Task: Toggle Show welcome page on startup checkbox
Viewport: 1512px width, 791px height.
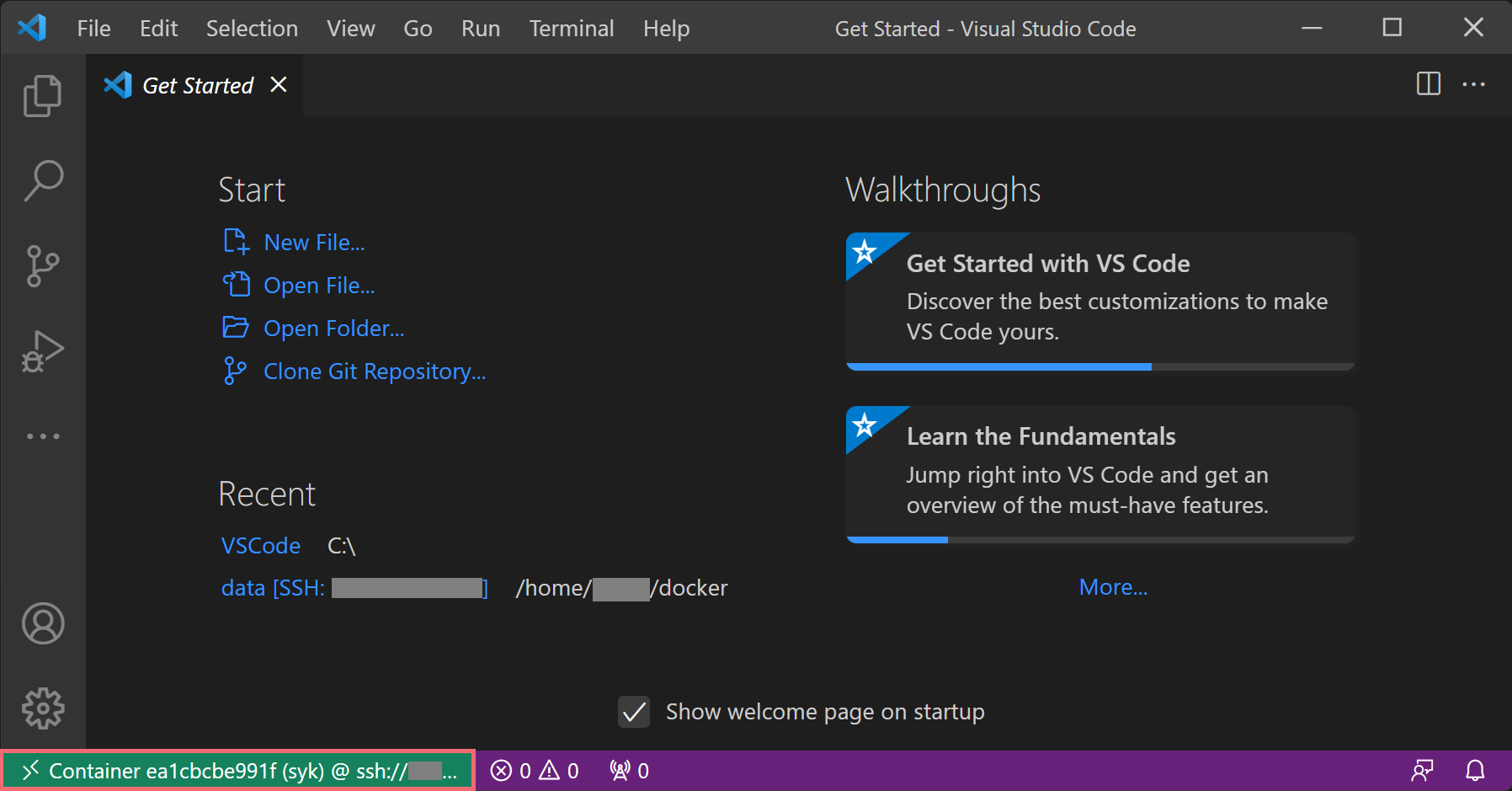Action: (634, 712)
